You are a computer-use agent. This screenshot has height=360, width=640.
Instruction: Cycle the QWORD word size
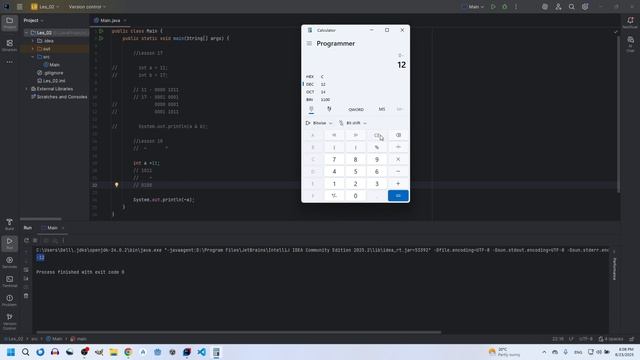pos(356,109)
